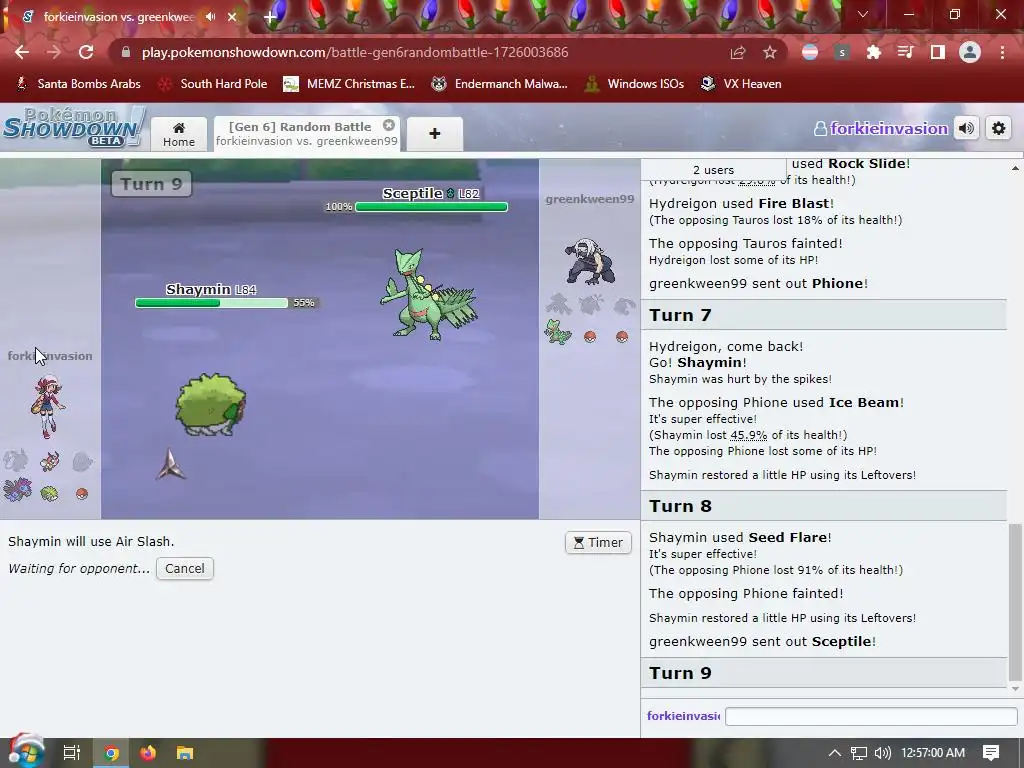Open Showdown options gear
Viewport: 1024px width, 768px height.
pyautogui.click(x=999, y=129)
